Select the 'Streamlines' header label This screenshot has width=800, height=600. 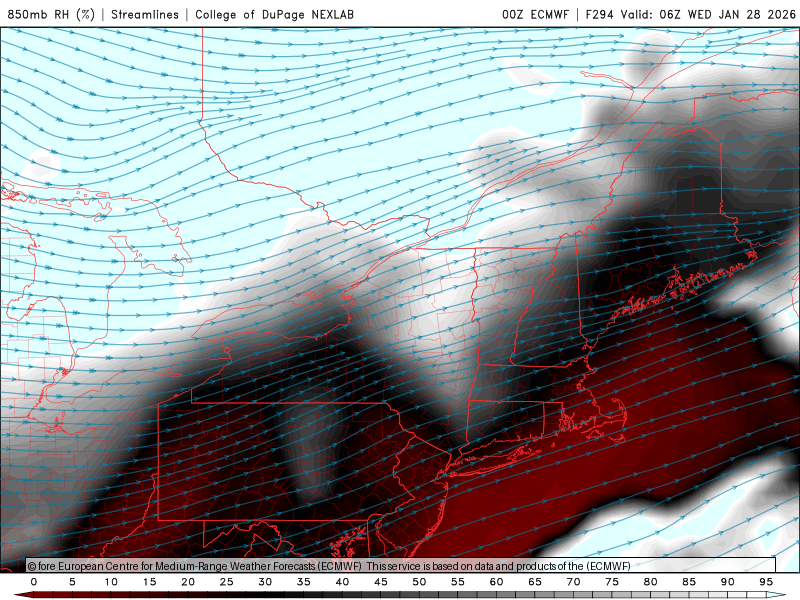145,14
